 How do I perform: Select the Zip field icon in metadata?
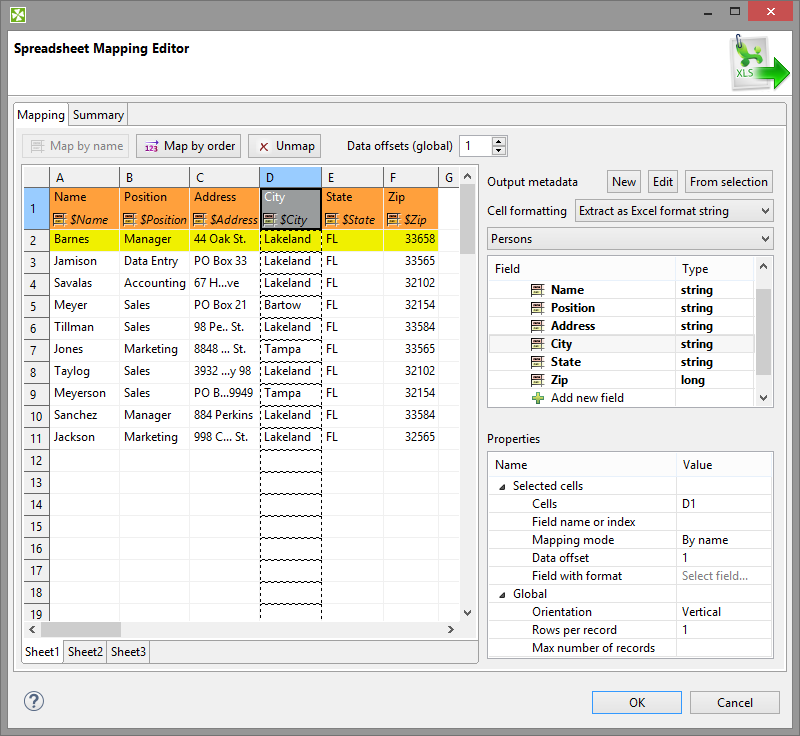pyautogui.click(x=538, y=380)
